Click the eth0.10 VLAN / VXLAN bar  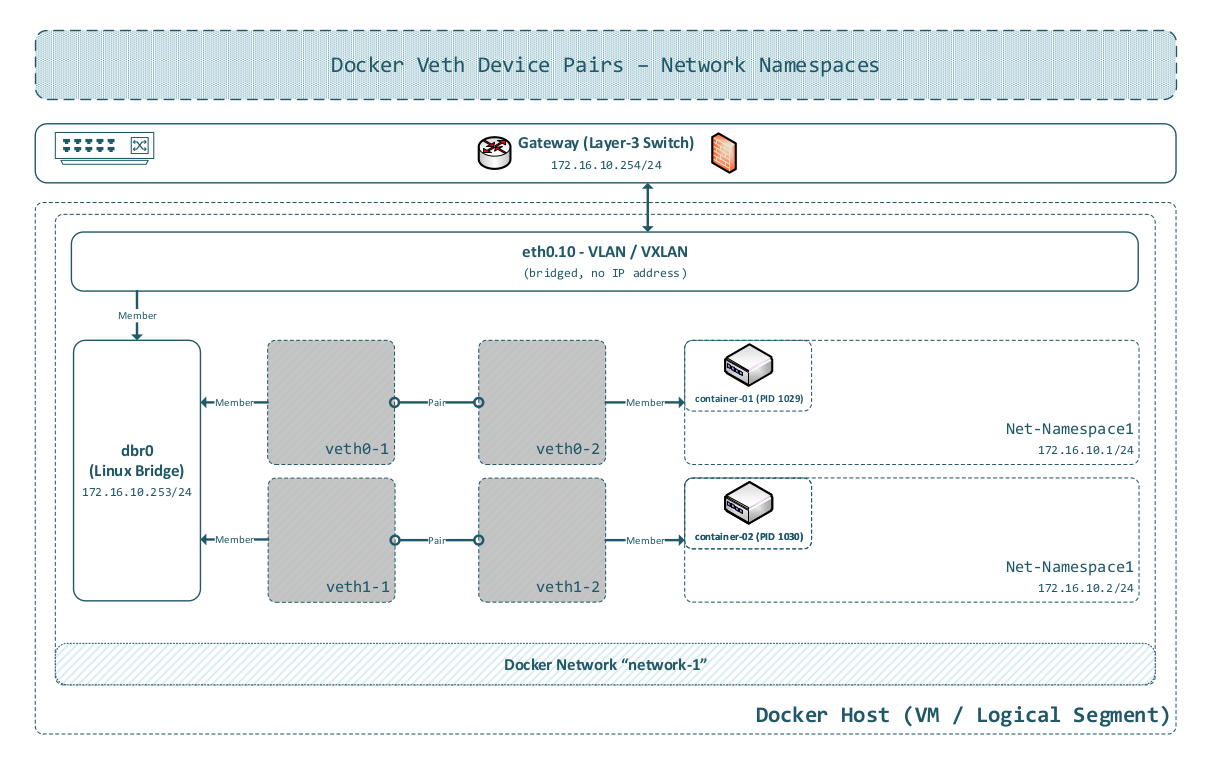[605, 261]
